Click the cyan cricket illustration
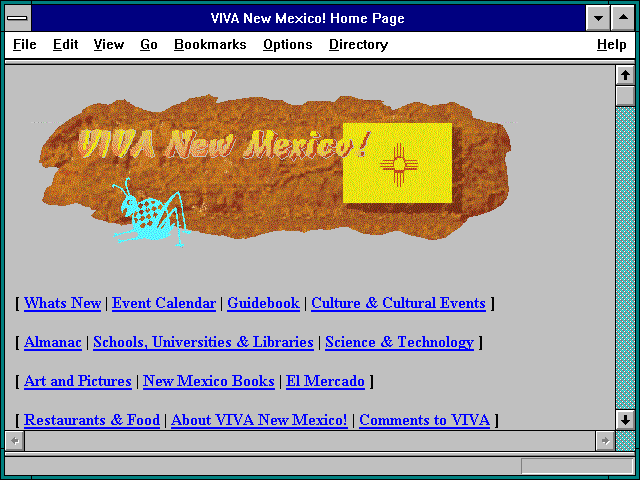The height and width of the screenshot is (480, 640). (x=151, y=213)
